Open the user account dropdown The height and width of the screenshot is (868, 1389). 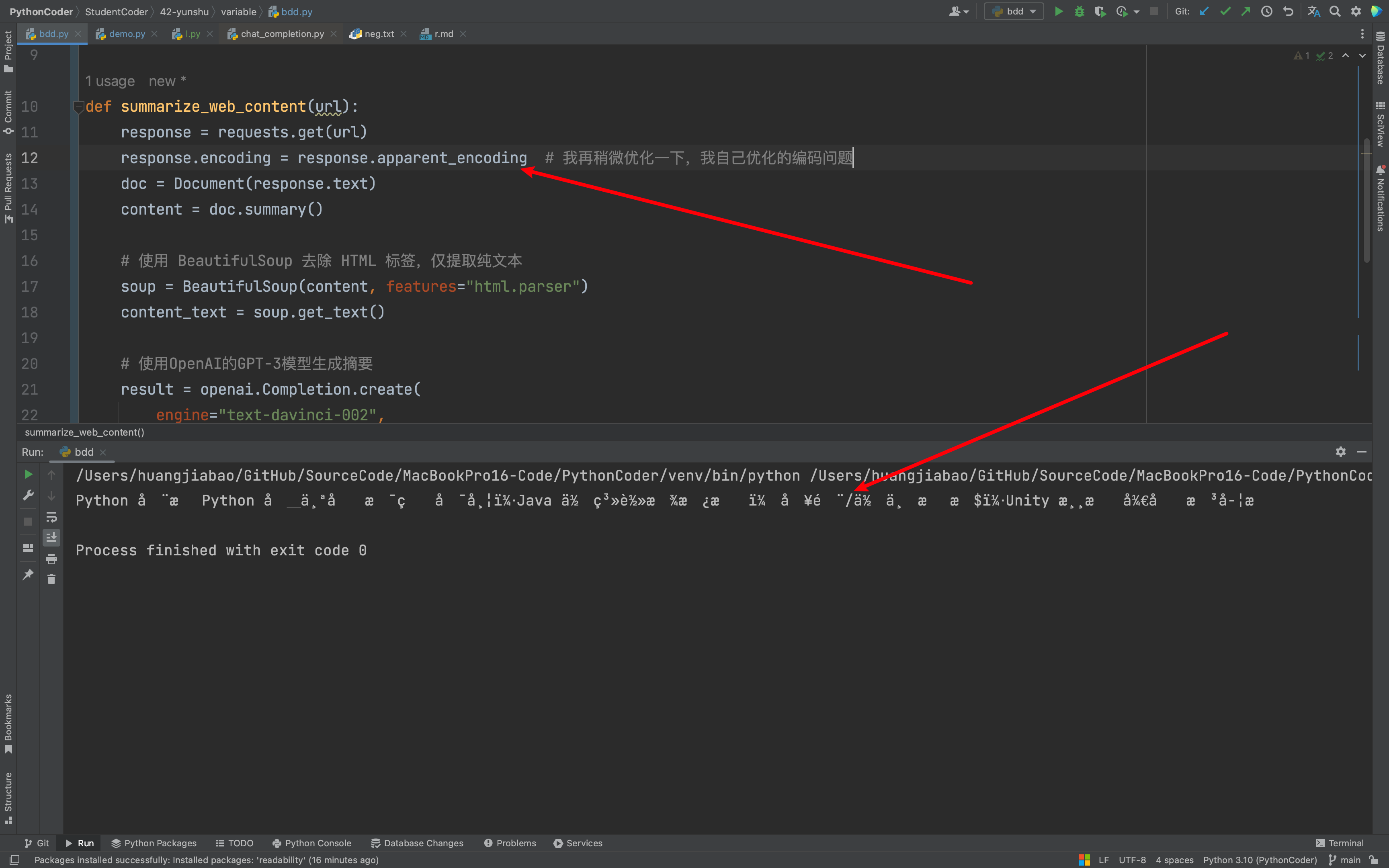click(959, 12)
